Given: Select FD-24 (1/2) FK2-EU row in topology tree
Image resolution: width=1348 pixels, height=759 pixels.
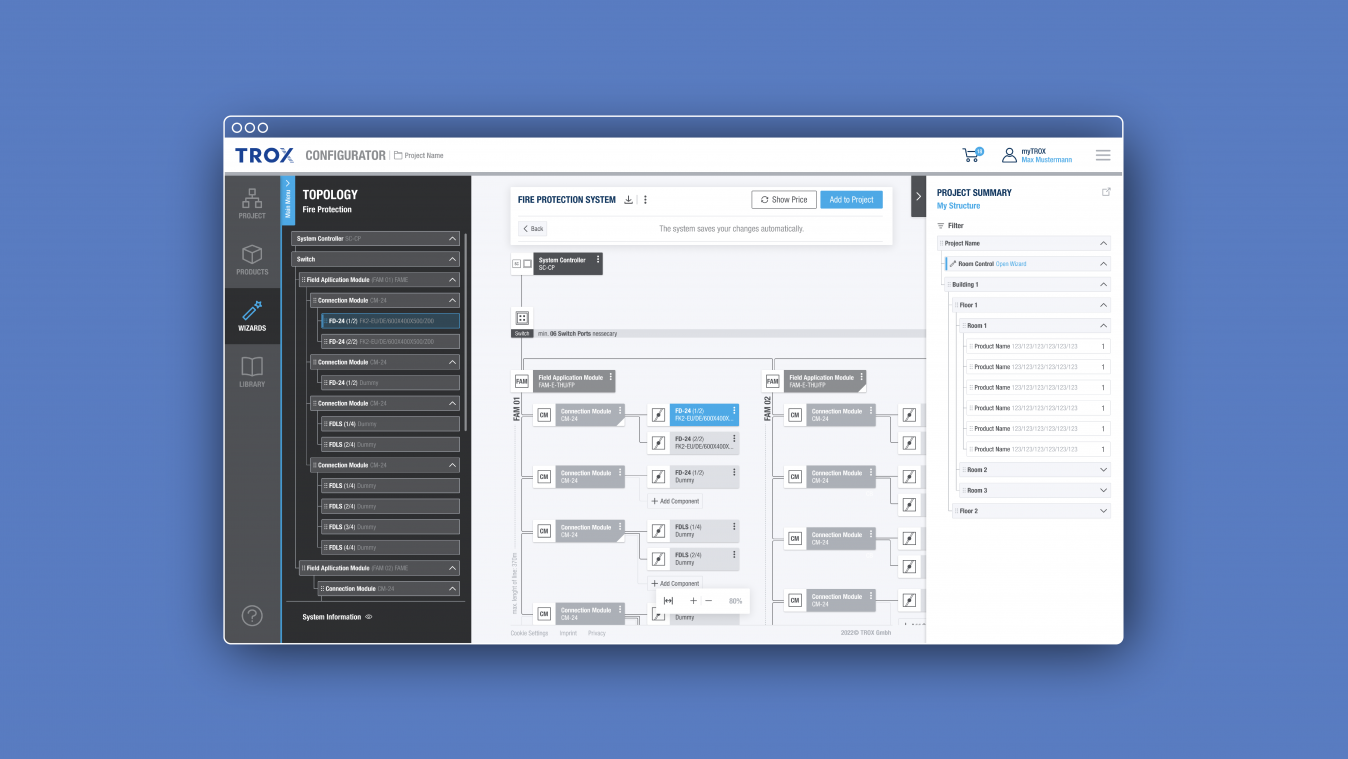Looking at the screenshot, I should point(391,321).
